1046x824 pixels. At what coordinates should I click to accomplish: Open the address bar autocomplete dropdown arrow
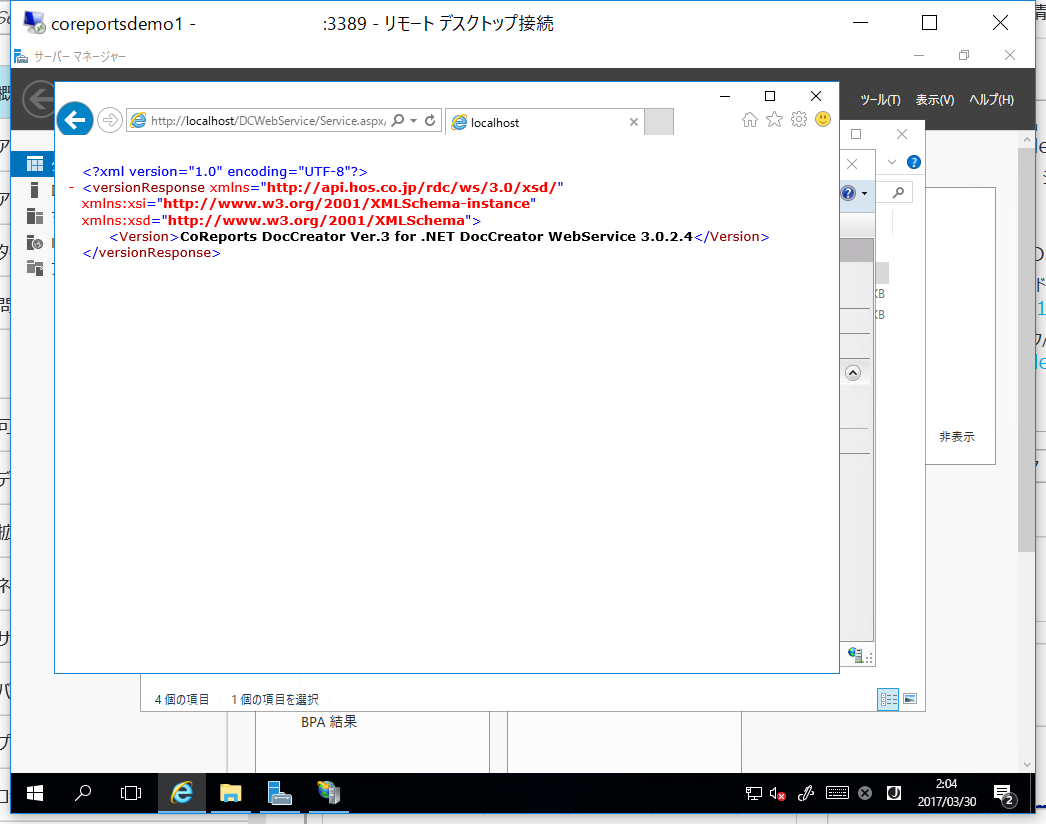pos(414,121)
